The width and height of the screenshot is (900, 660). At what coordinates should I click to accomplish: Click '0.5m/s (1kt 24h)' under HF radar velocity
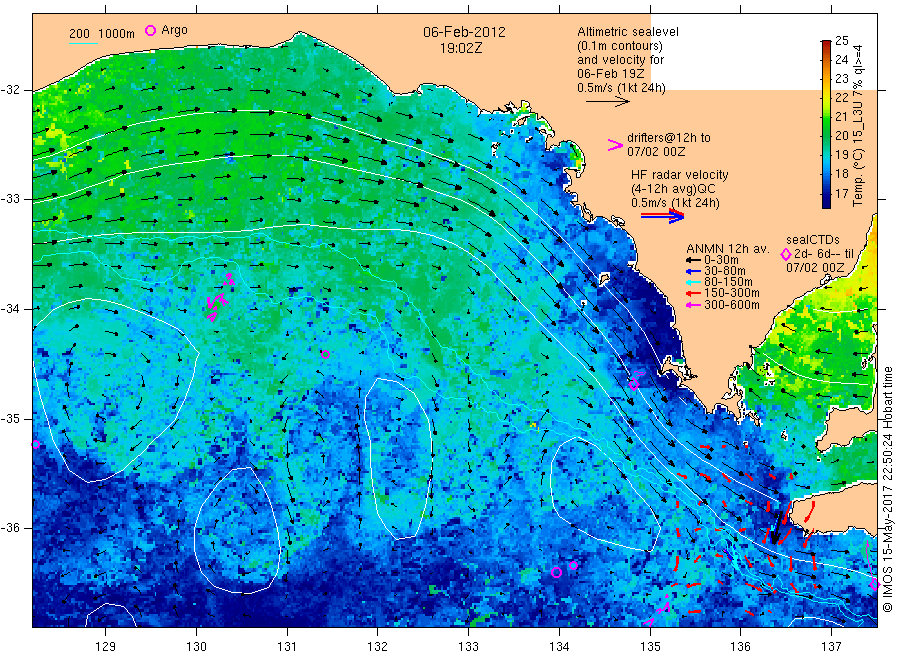675,203
